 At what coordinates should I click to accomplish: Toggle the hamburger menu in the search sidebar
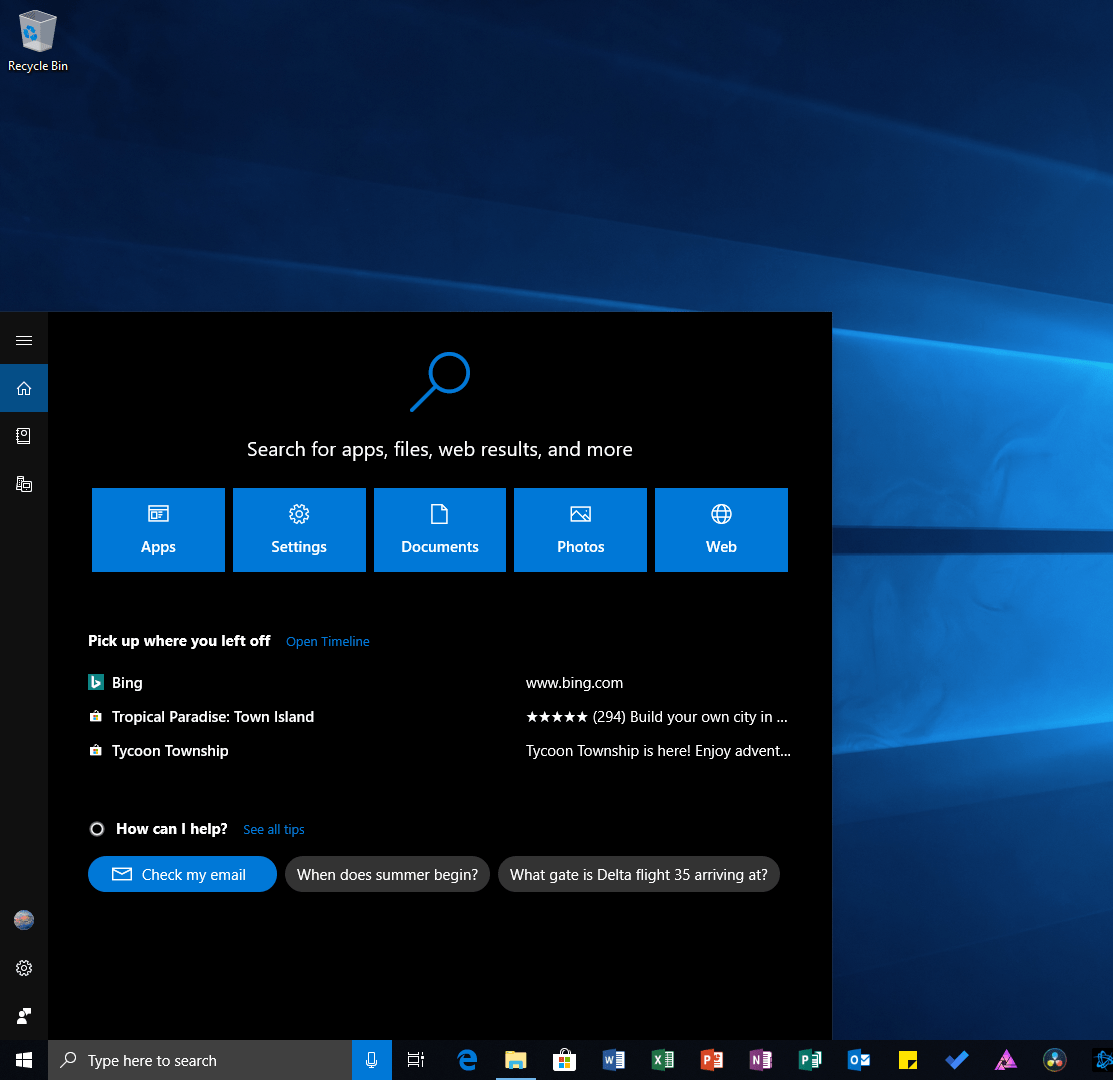click(x=24, y=339)
